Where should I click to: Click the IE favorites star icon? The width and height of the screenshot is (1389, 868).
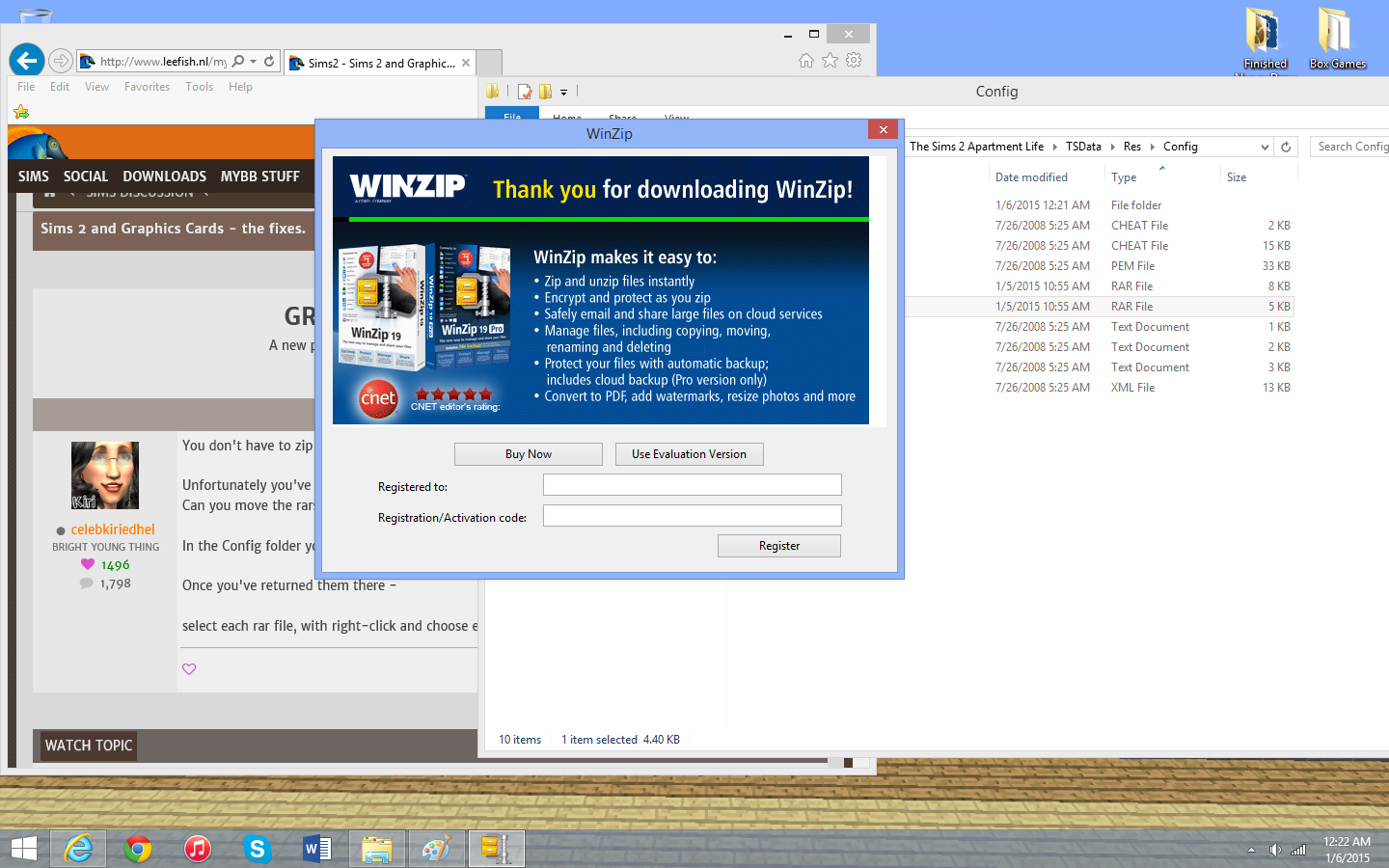click(830, 61)
